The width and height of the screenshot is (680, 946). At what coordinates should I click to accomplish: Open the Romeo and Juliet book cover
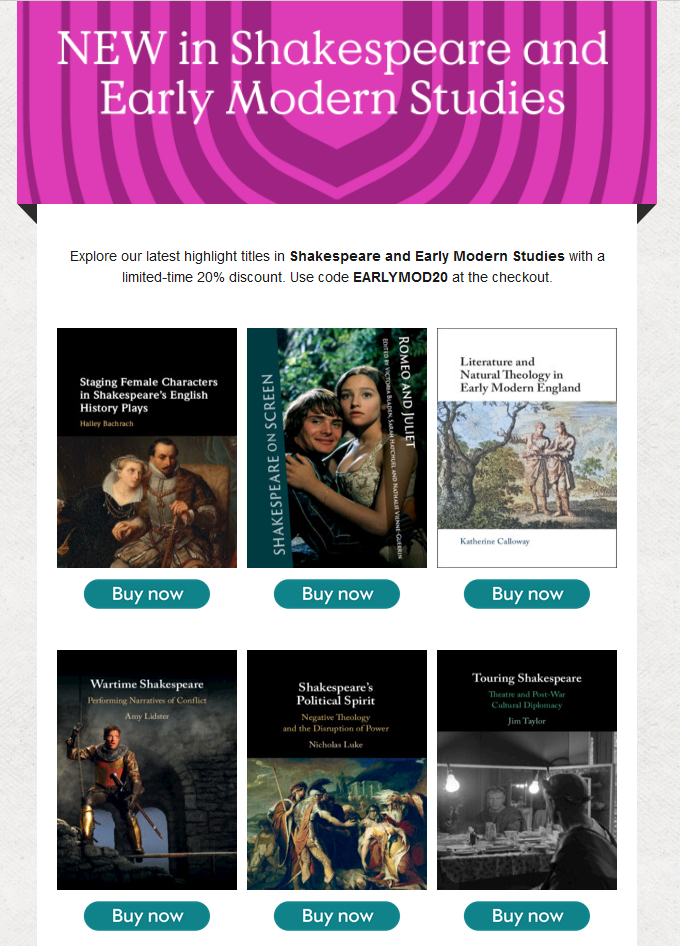tap(337, 448)
